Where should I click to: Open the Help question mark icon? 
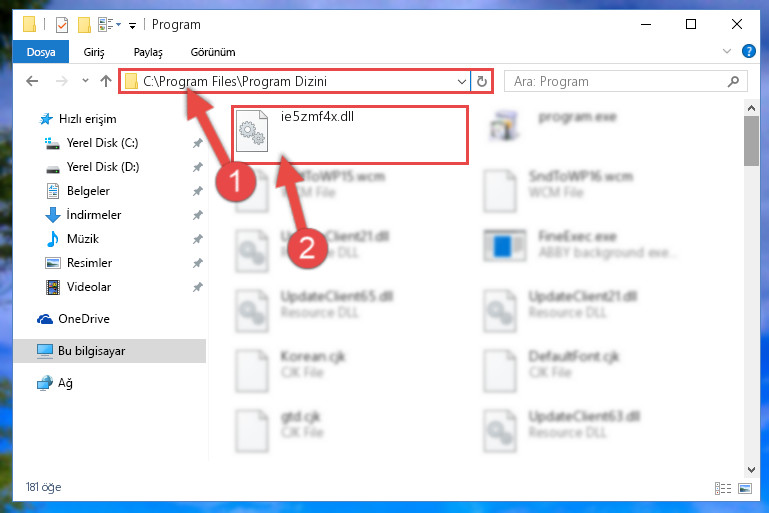point(748,51)
